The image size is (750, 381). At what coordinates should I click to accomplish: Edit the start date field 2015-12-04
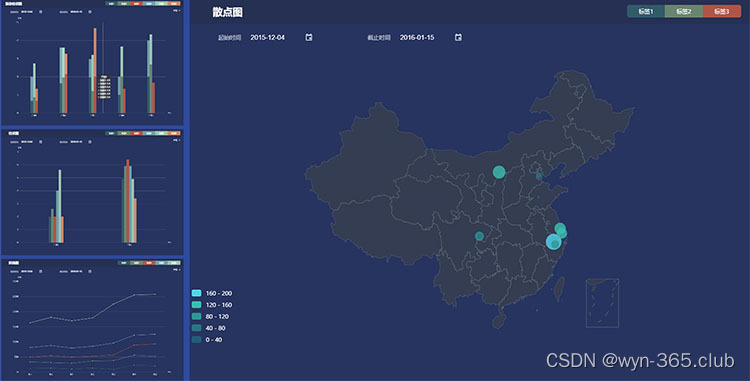pos(267,37)
